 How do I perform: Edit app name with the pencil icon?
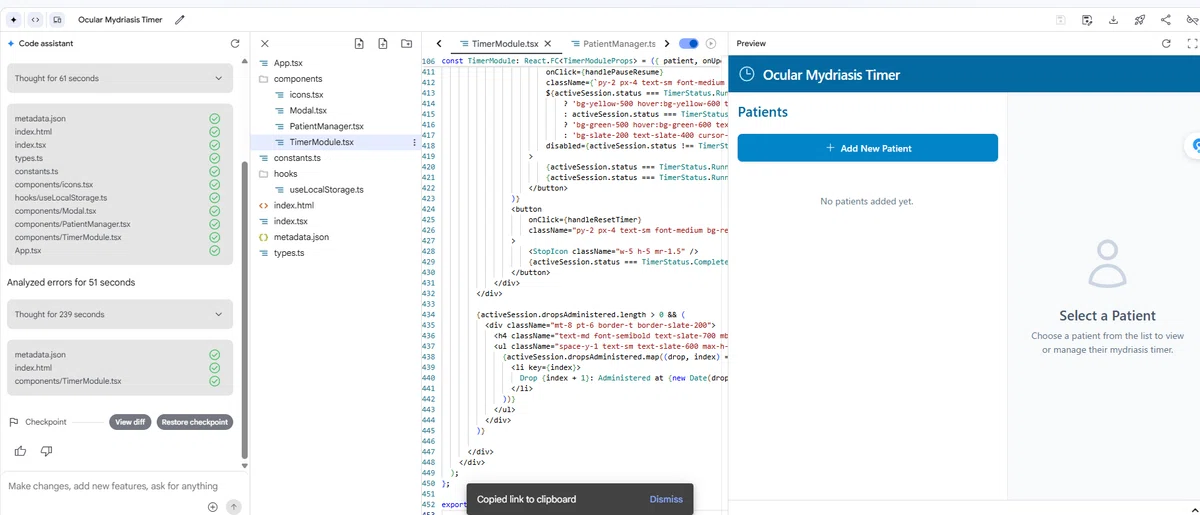click(x=179, y=19)
